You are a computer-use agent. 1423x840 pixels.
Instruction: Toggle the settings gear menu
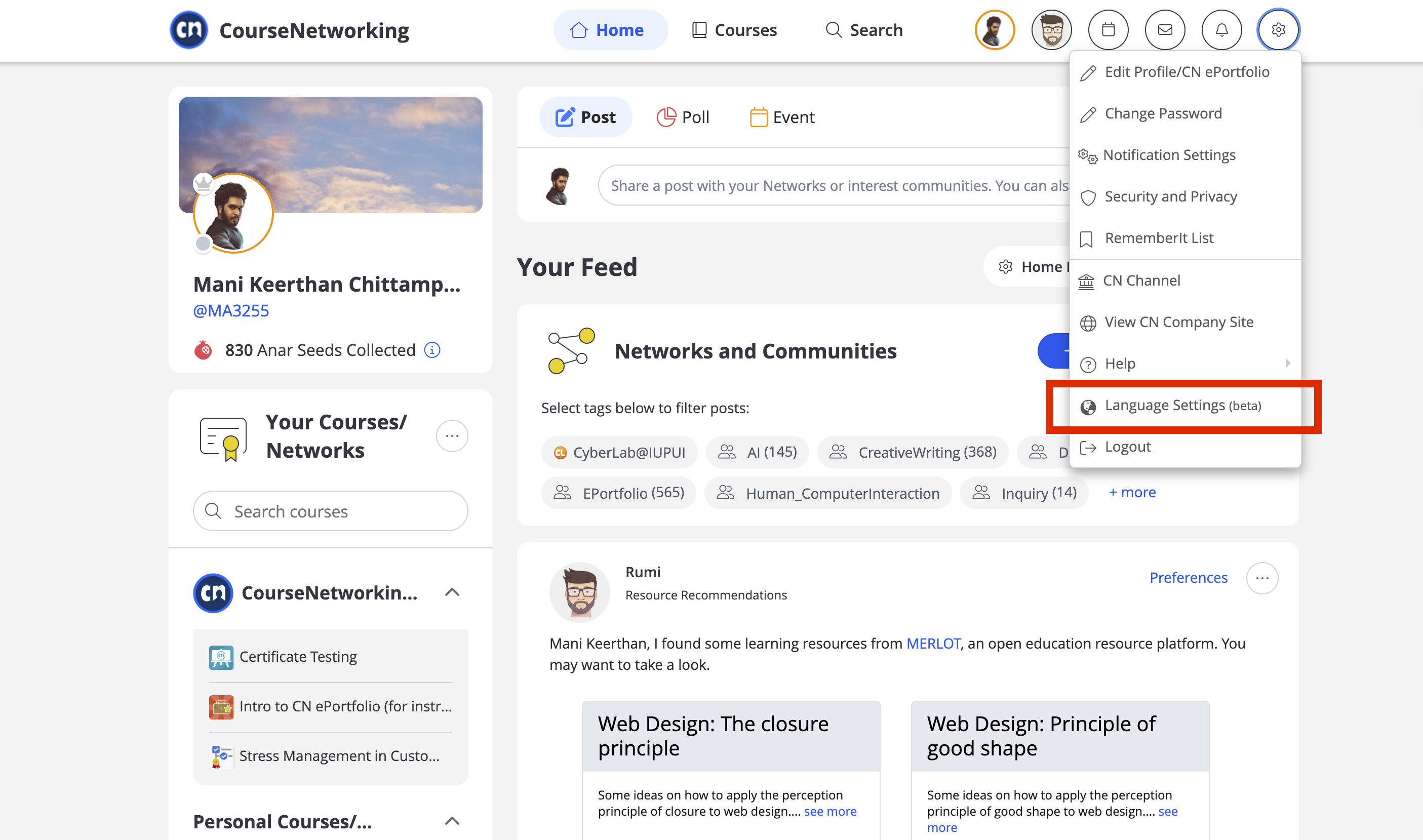click(x=1278, y=30)
